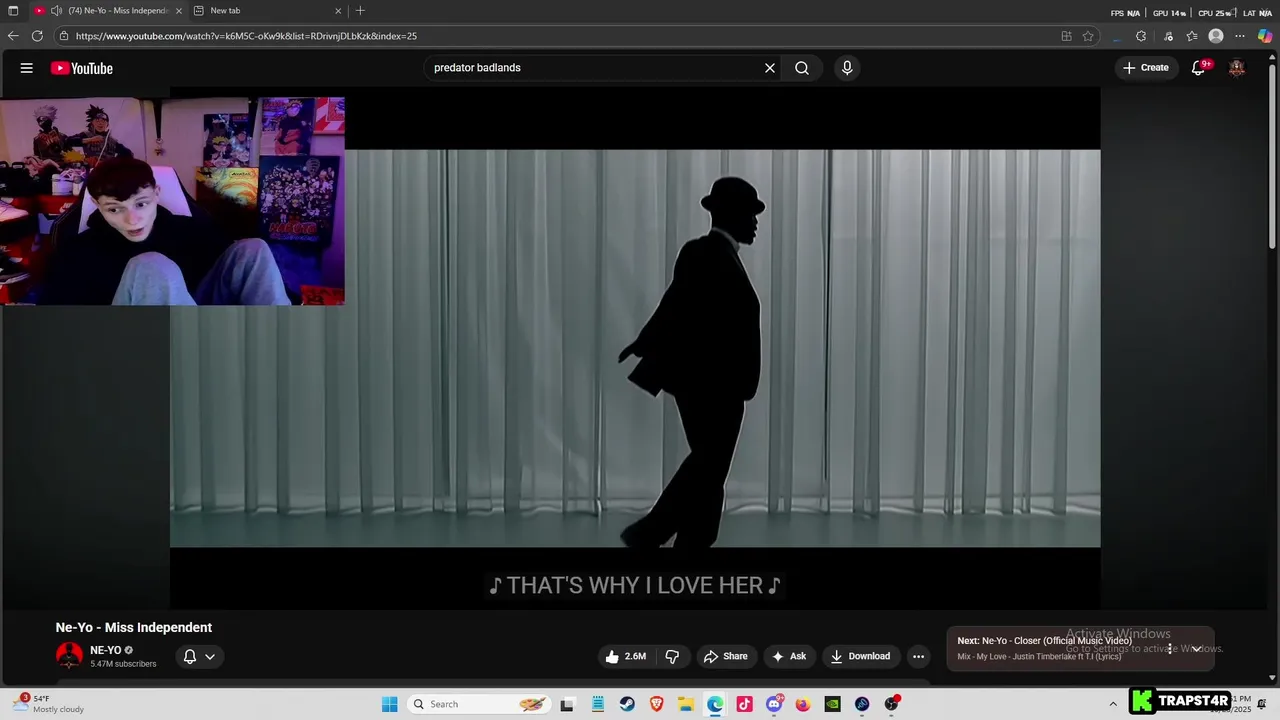Go to the YouTube home logo

[x=82, y=68]
